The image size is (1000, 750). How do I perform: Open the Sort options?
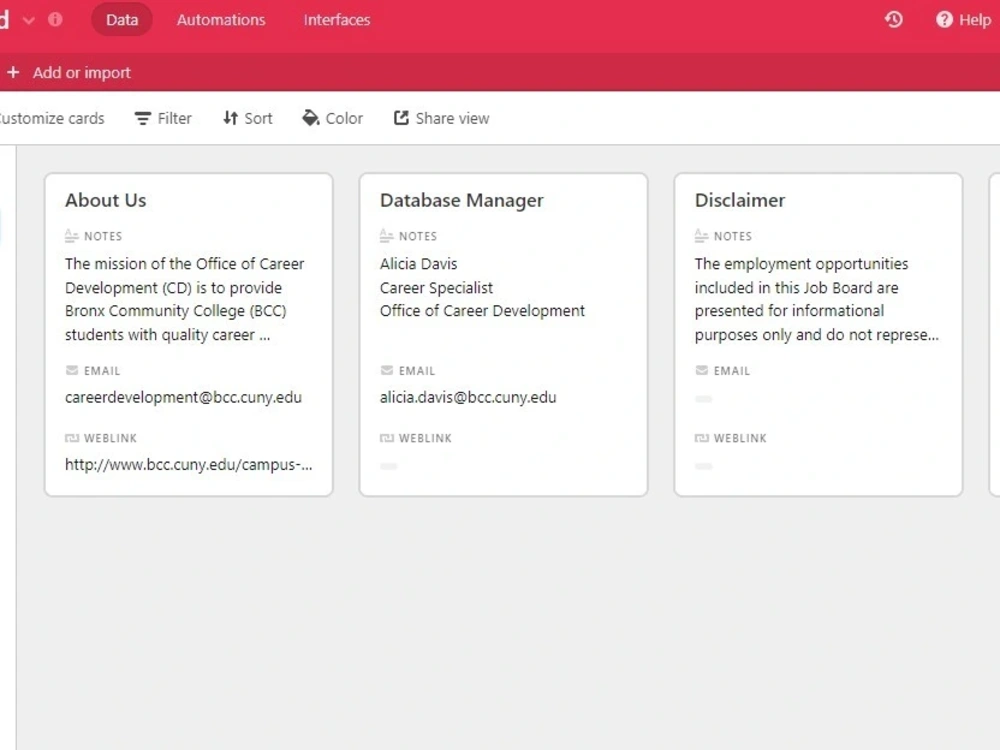click(x=247, y=118)
